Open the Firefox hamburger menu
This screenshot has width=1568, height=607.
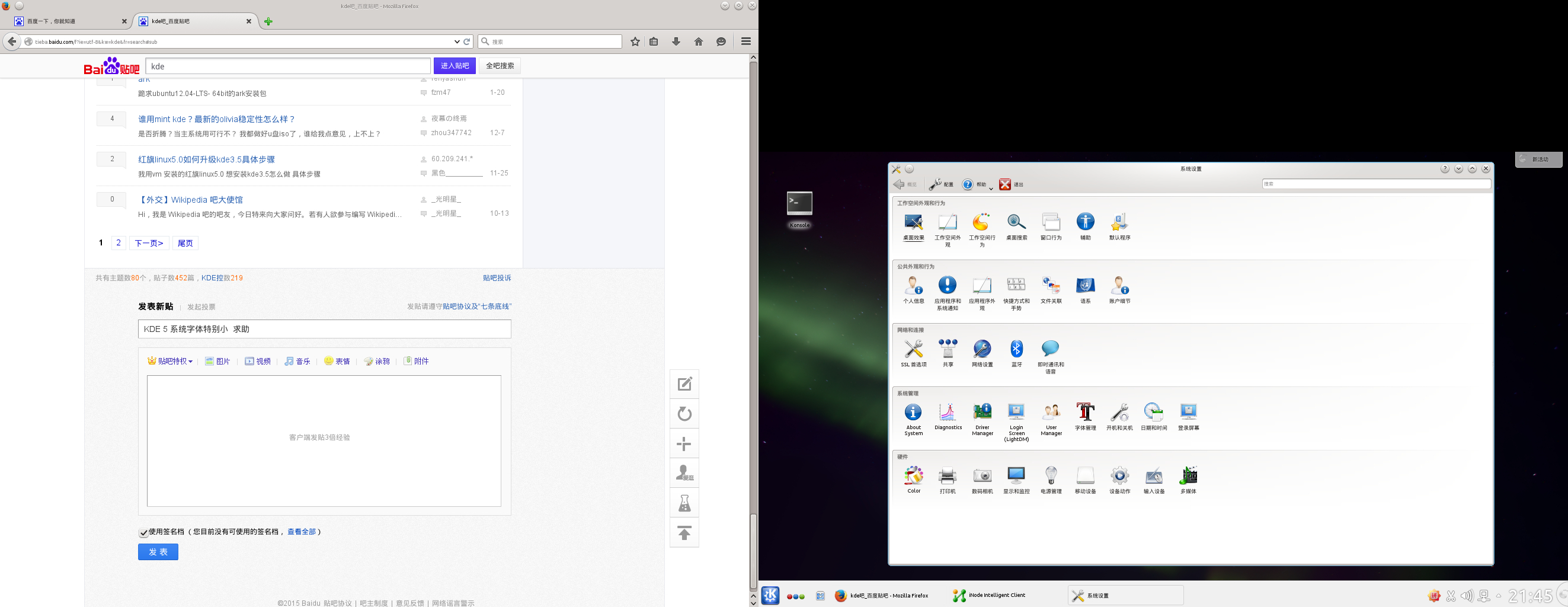pos(745,41)
